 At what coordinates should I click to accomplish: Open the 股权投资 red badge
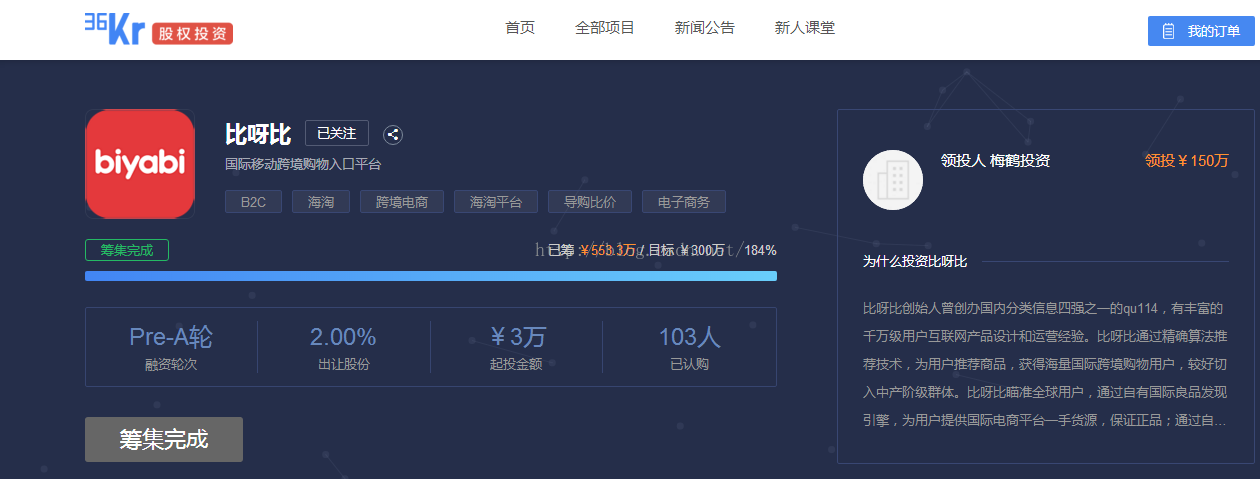coord(193,33)
